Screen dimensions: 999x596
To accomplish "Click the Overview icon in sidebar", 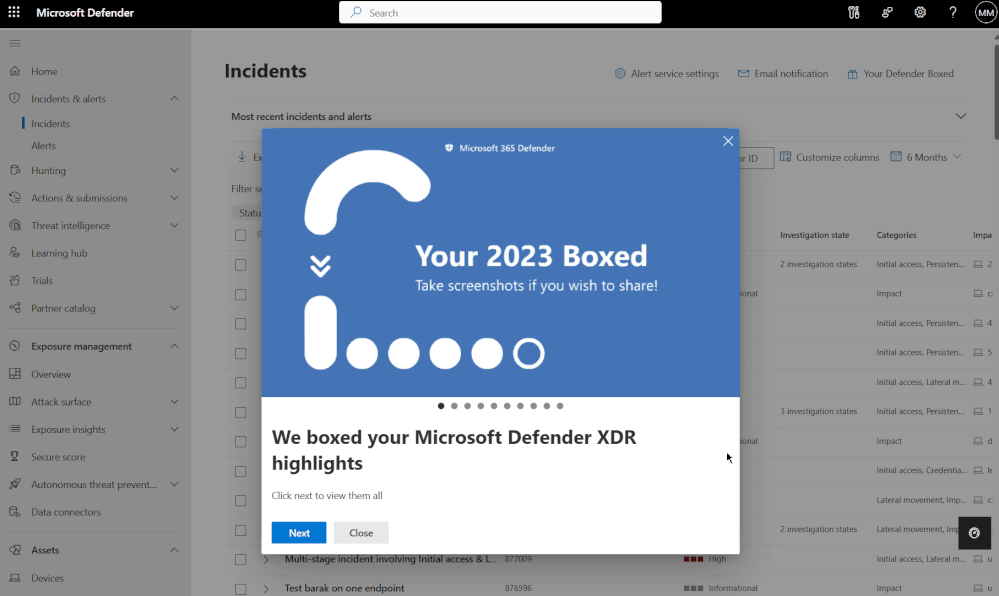I will (15, 374).
